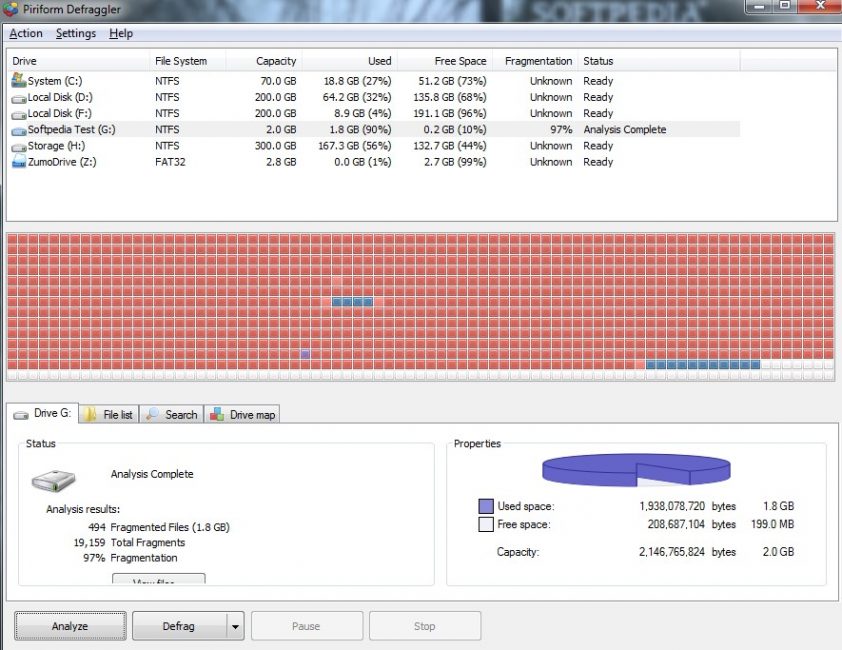The image size is (842, 650).
Task: Open the Action menu
Action: coord(26,33)
